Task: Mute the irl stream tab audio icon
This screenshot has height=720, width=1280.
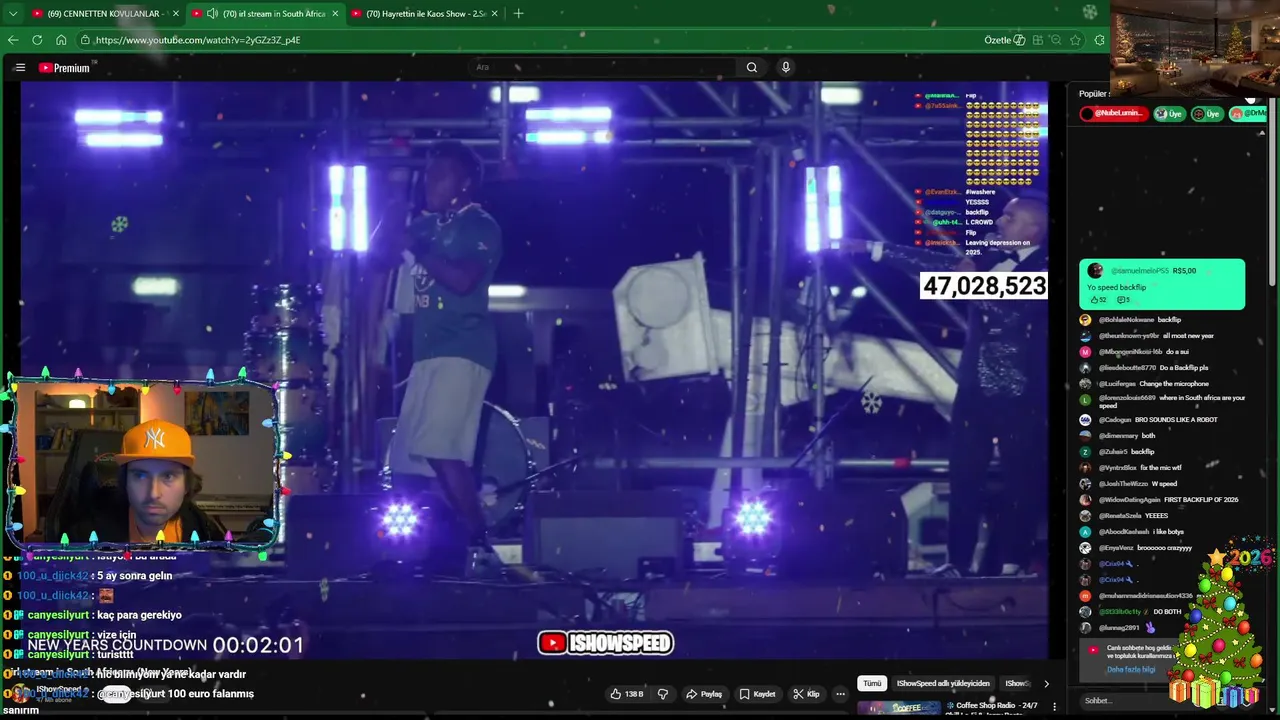Action: [212, 14]
